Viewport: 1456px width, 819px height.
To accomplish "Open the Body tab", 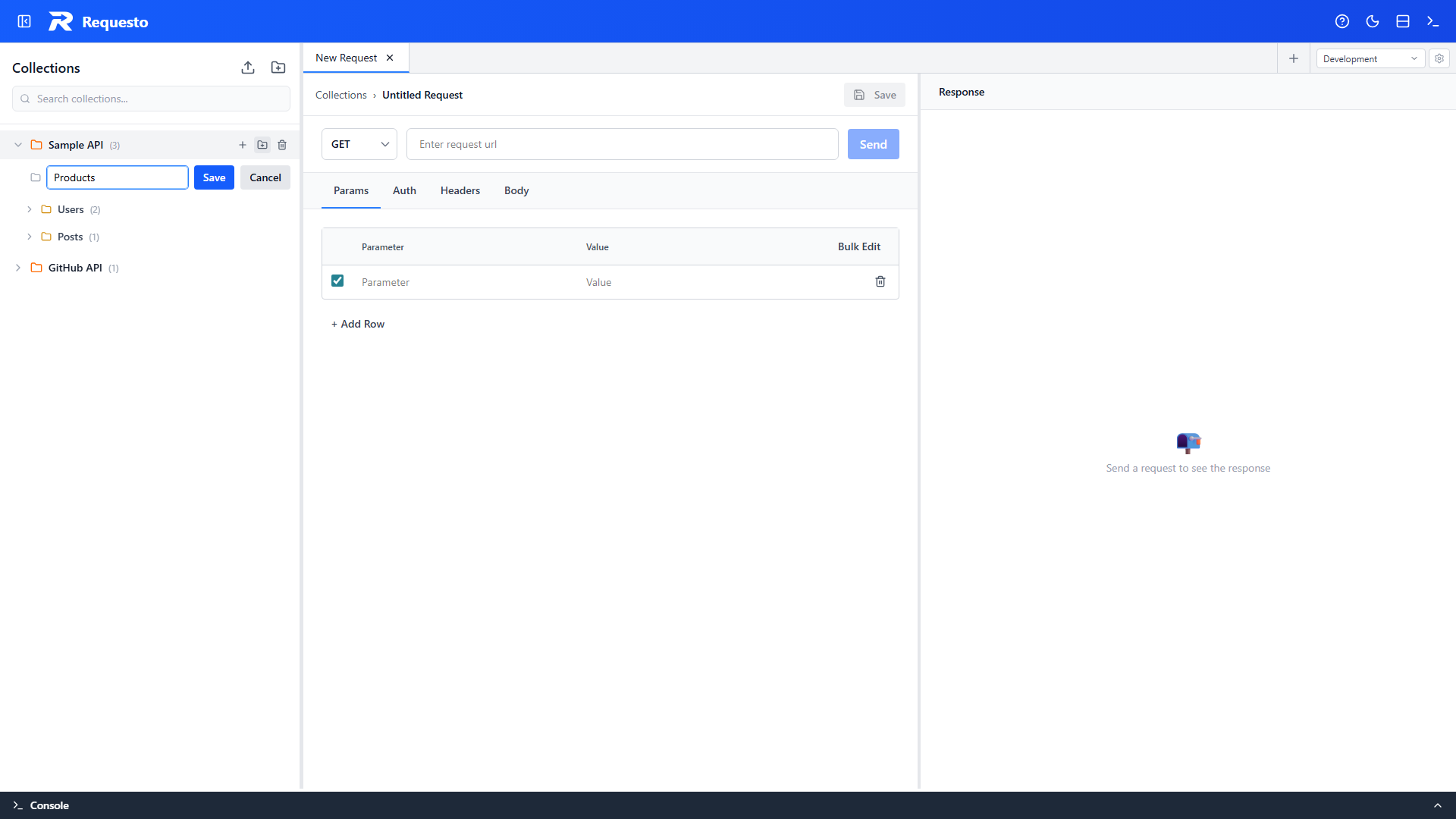I will point(516,190).
